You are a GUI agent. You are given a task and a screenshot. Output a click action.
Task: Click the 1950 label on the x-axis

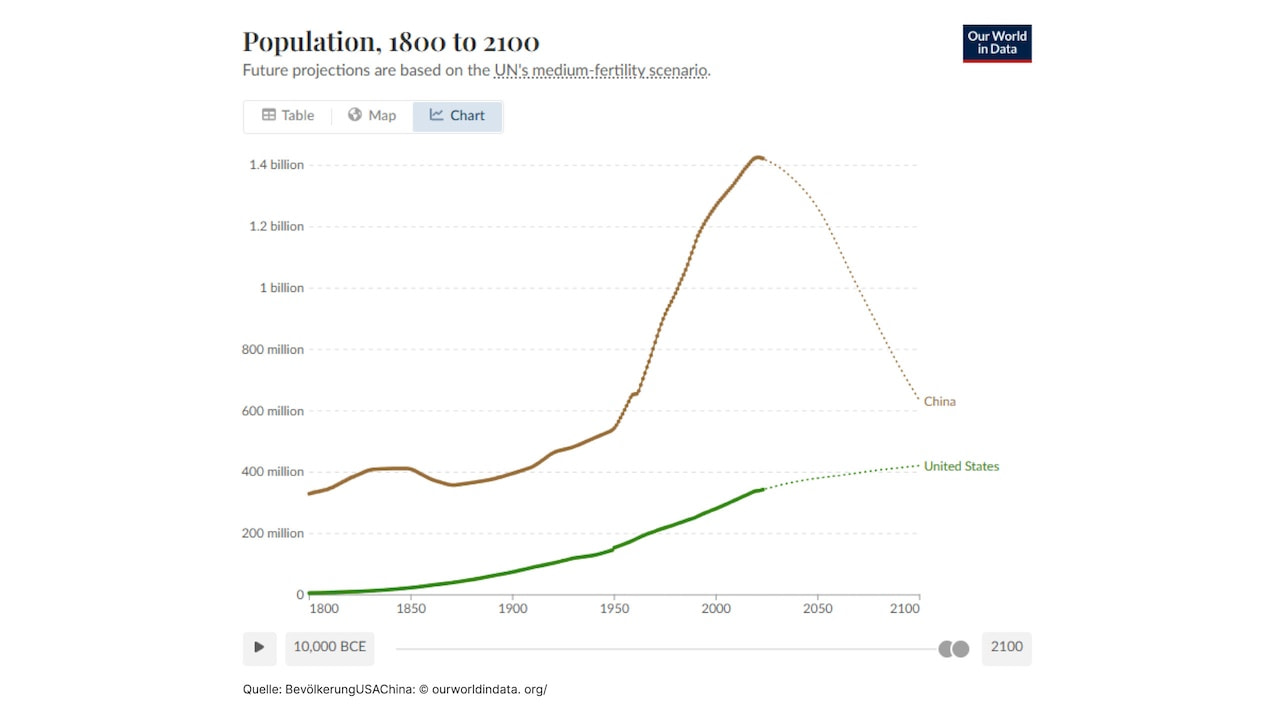pos(614,608)
